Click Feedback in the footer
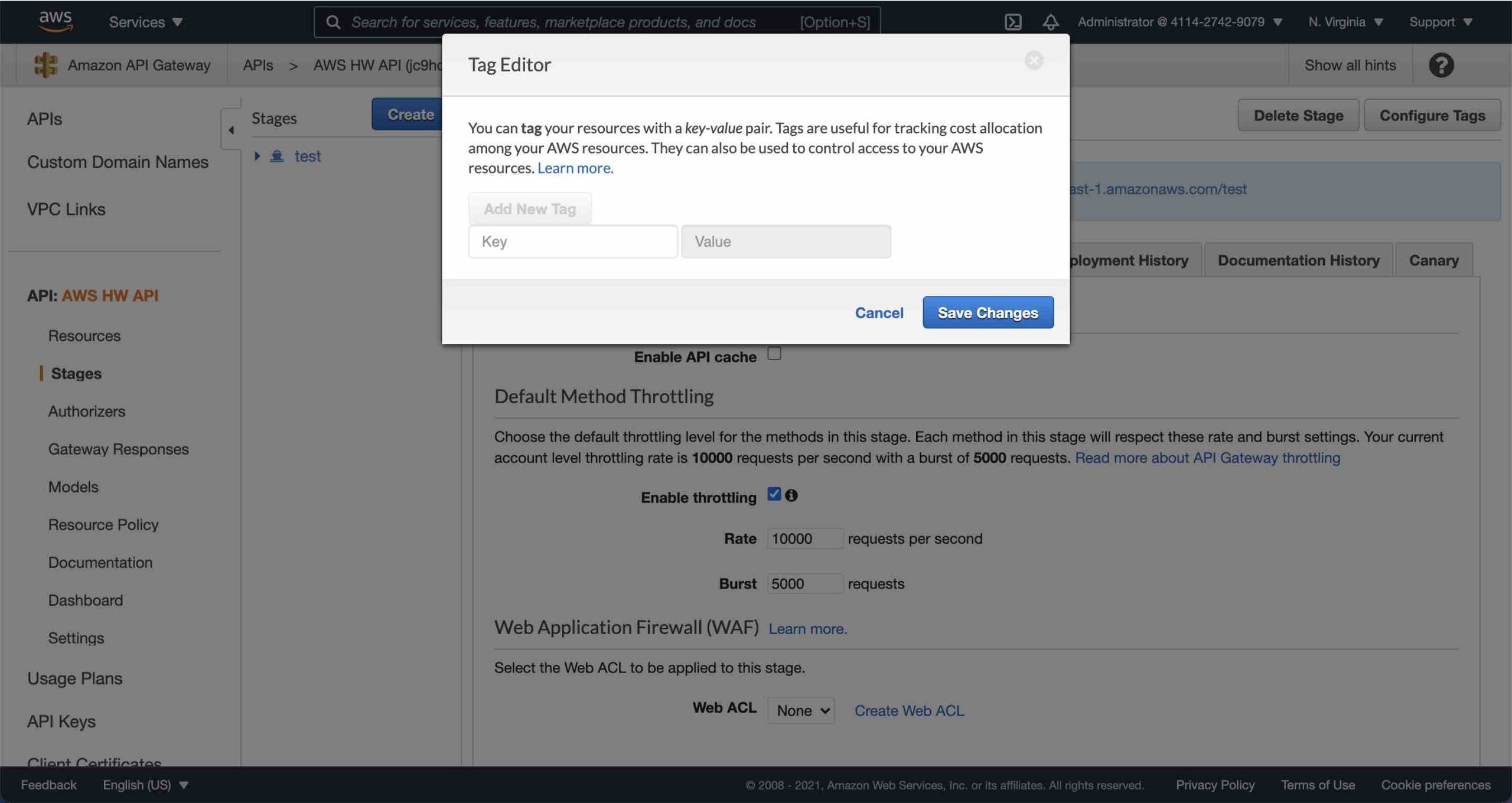Viewport: 1512px width, 803px height. click(48, 785)
